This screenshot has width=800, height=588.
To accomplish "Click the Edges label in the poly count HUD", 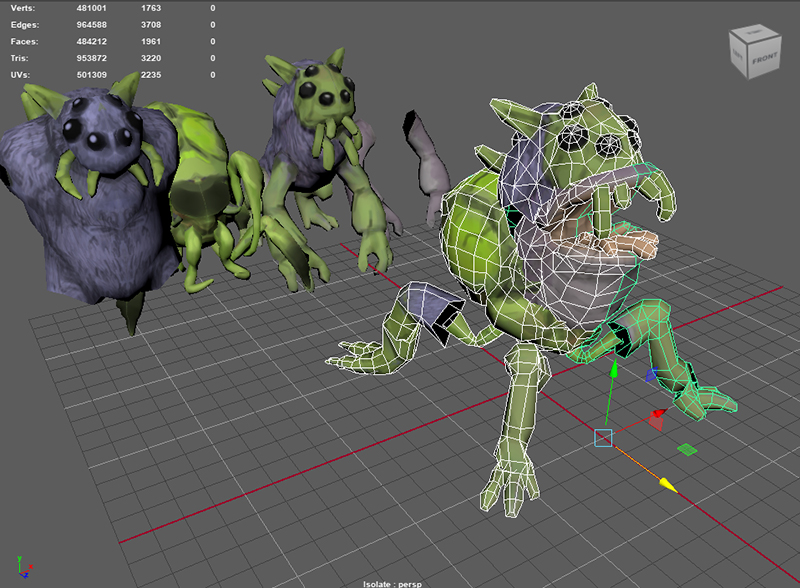I will click(26, 24).
